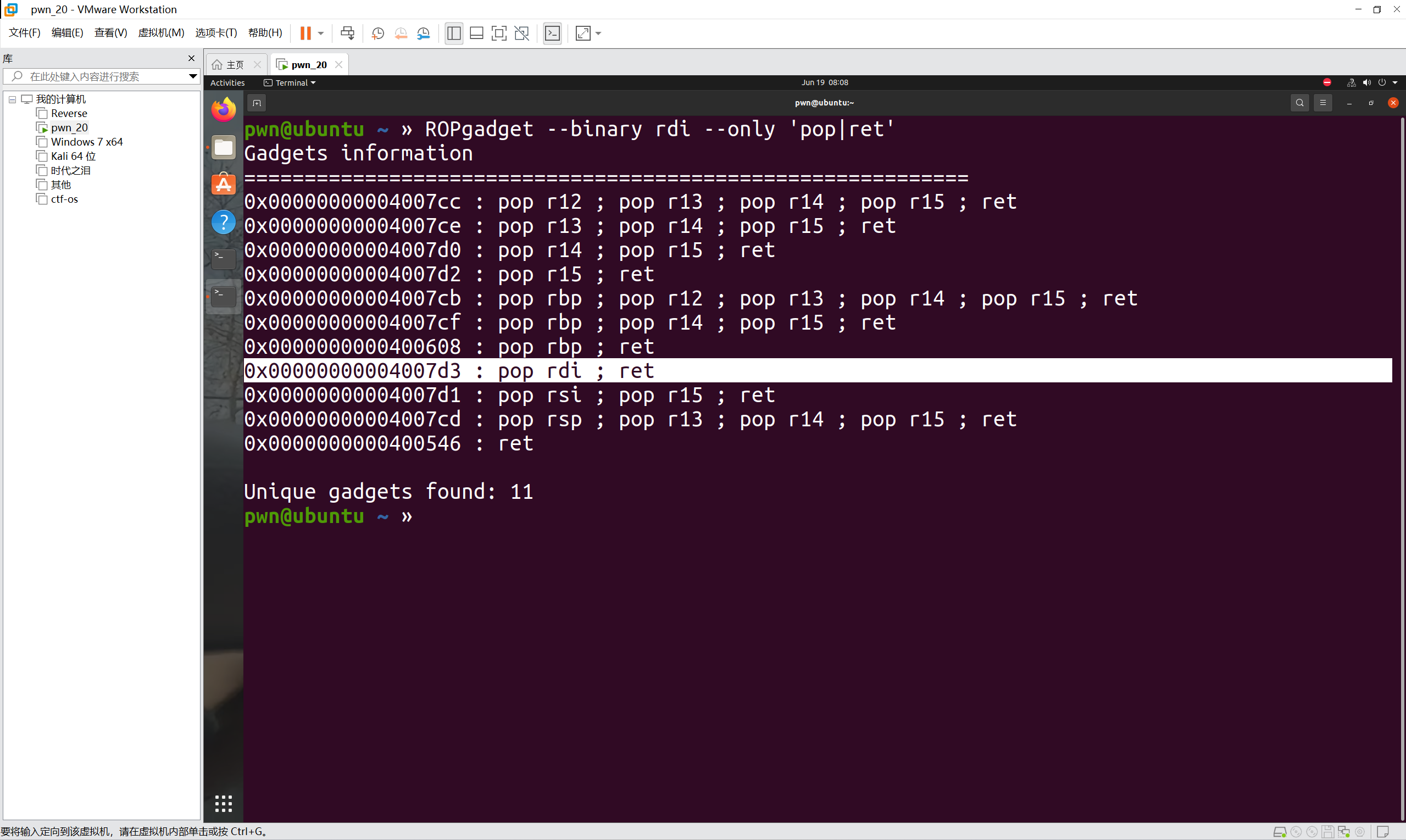Screen dimensions: 1406x840
Task: Click the Jun 19 08:08 clock
Action: (x=824, y=82)
